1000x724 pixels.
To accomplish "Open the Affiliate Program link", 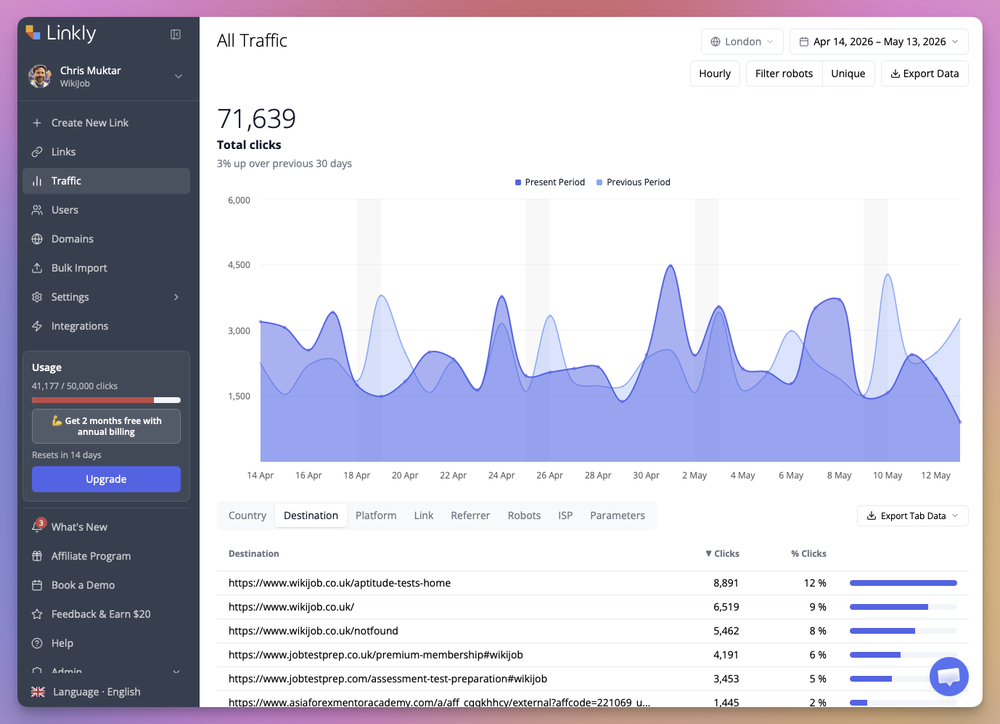I will pyautogui.click(x=106, y=556).
